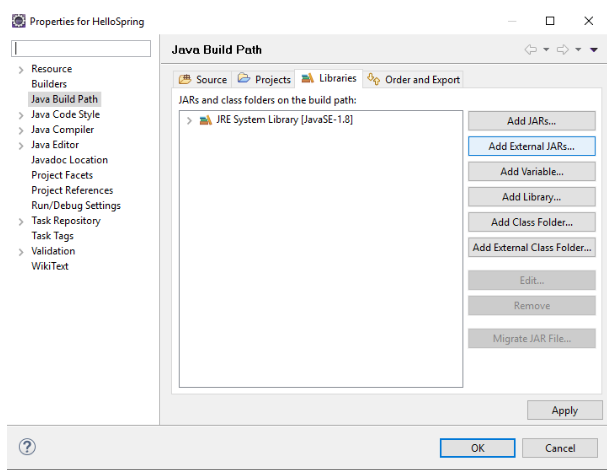Image resolution: width=607 pixels, height=470 pixels.
Task: Click the JRE System Library icon
Action: pos(205,120)
